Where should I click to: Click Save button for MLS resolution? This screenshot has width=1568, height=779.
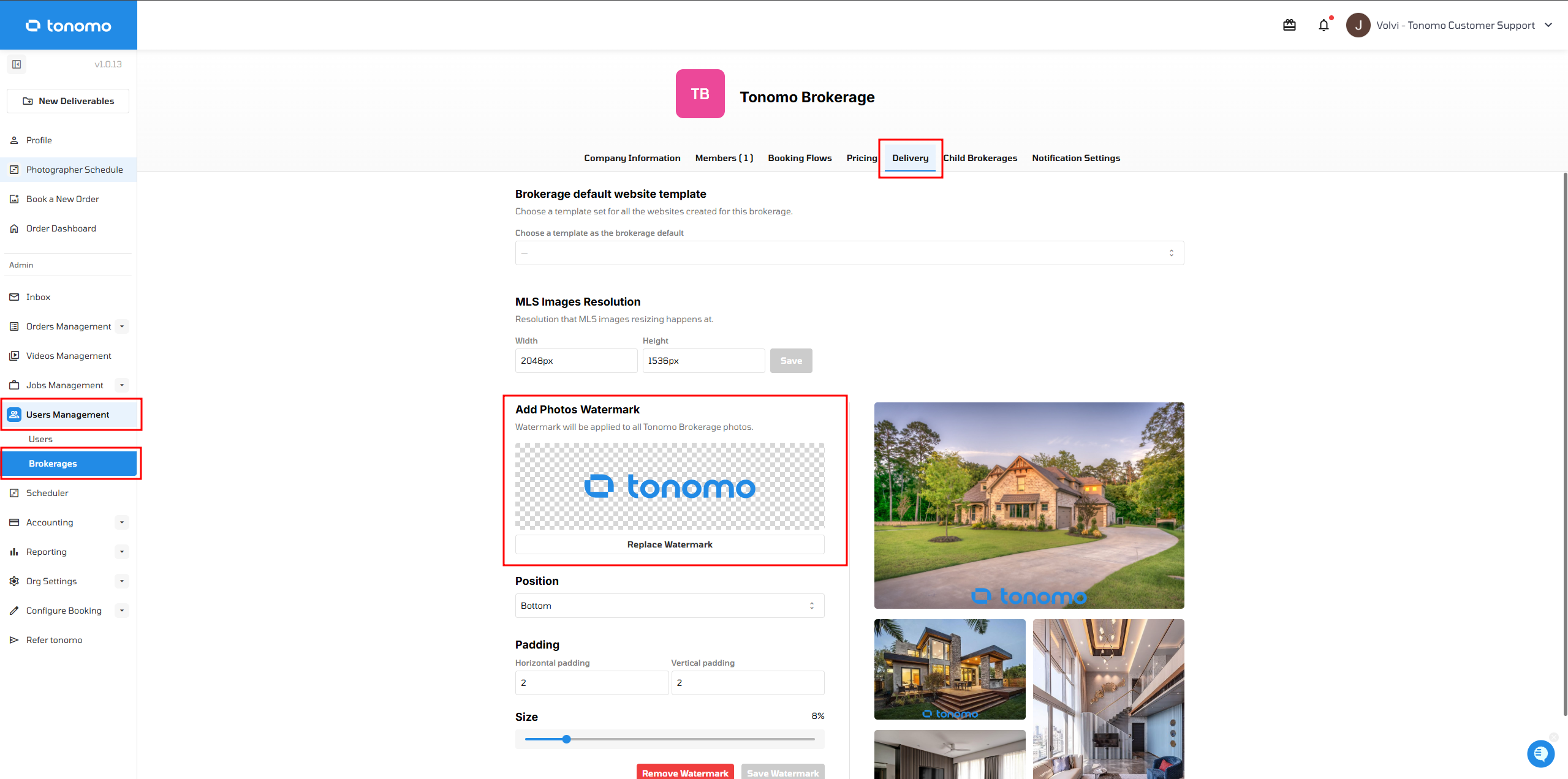pyautogui.click(x=791, y=361)
